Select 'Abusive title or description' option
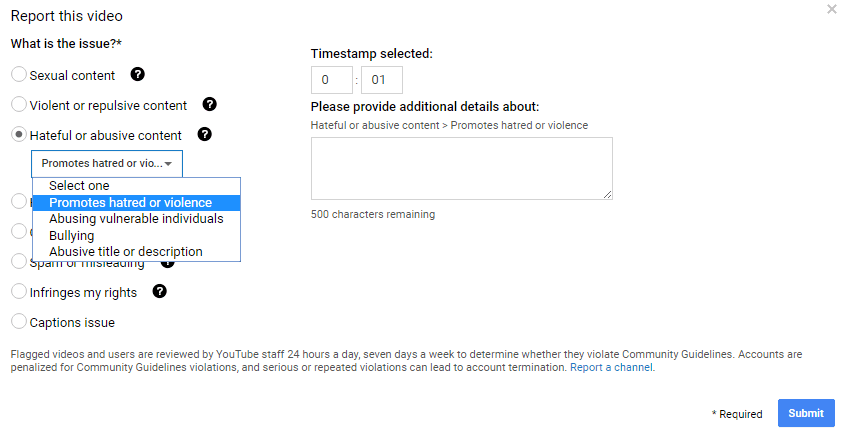This screenshot has height=434, width=846. tap(126, 252)
